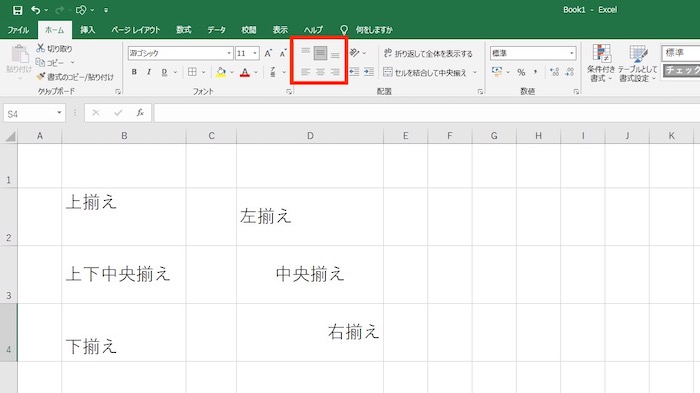Decrease the cell indent

[x=354, y=72]
